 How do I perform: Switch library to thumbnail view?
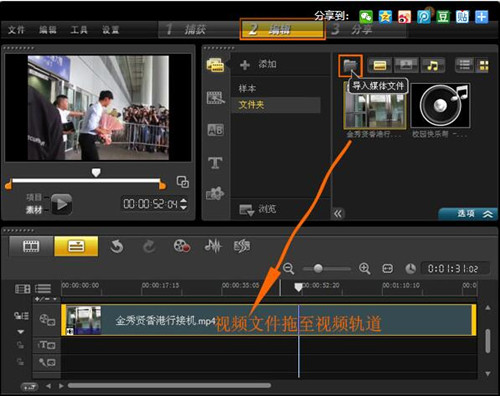pos(483,65)
